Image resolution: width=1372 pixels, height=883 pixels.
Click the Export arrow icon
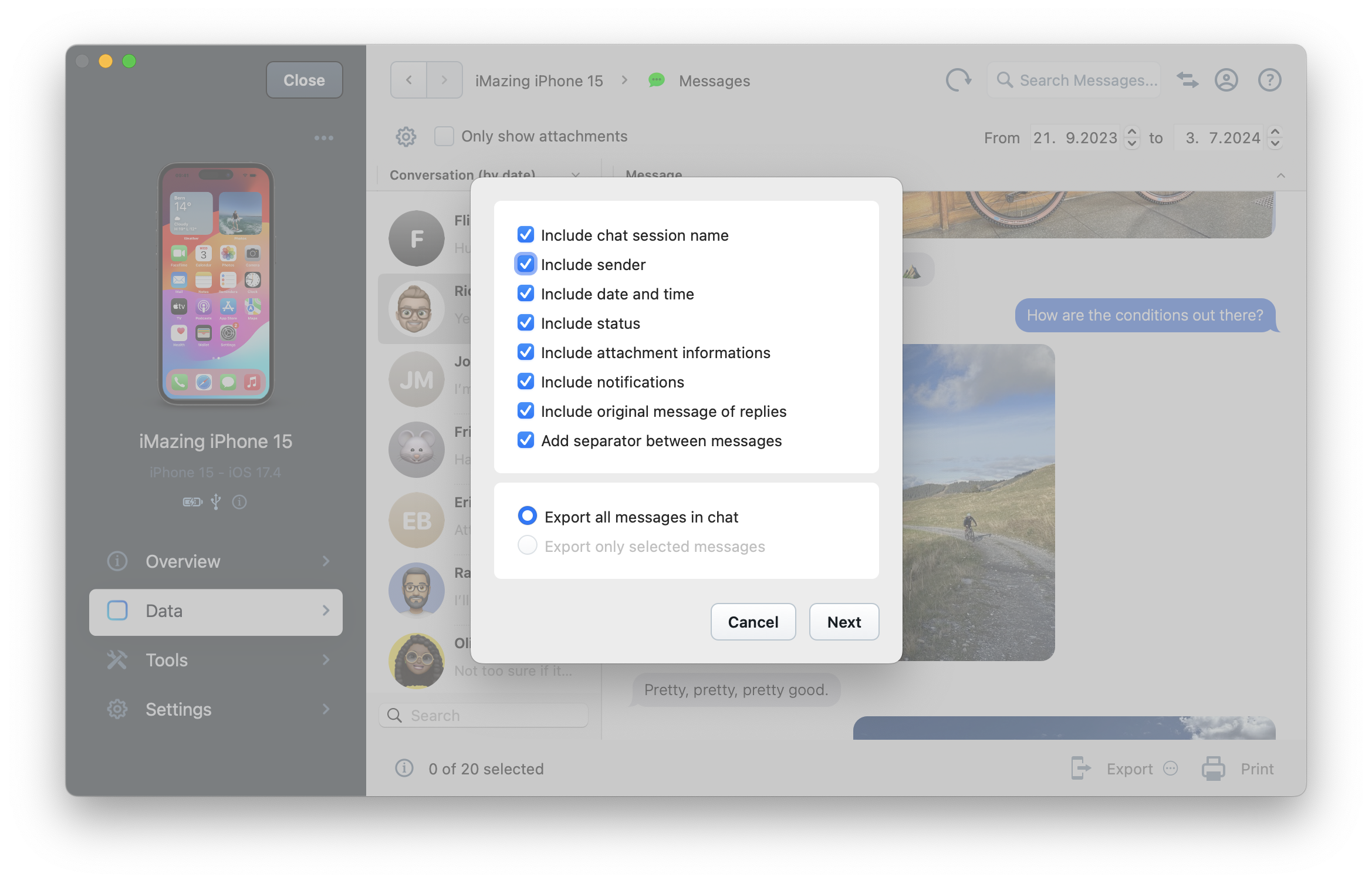click(x=1080, y=768)
